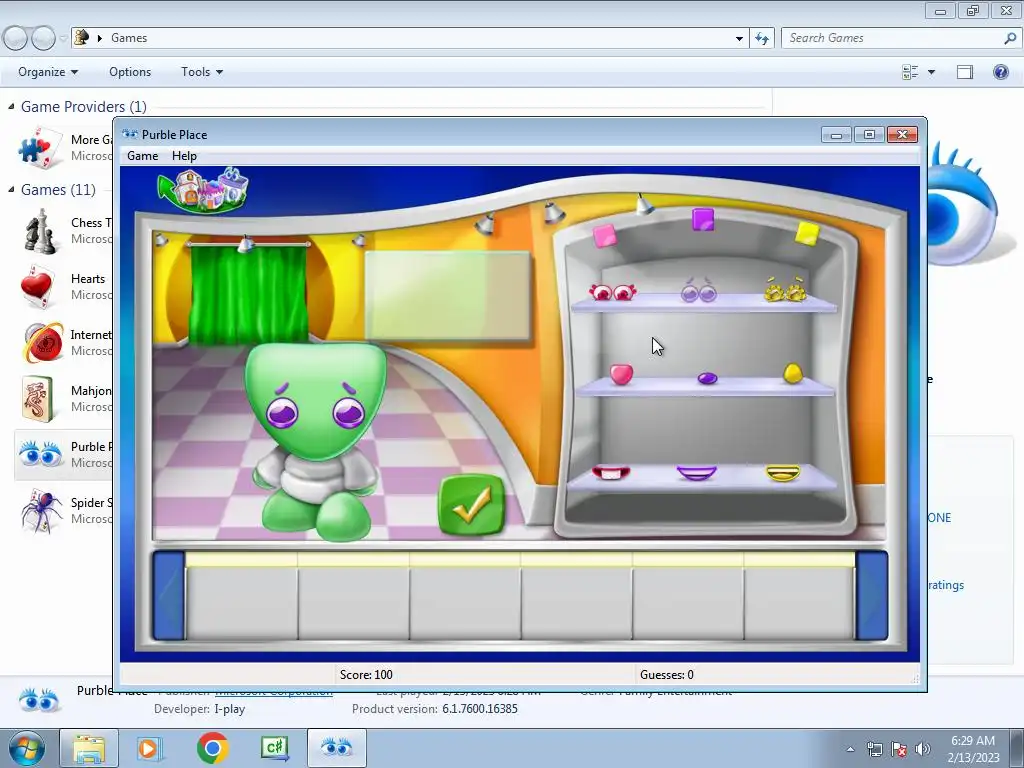The image size is (1024, 768).
Task: Click the green checkmark to submit guess
Action: pos(472,505)
